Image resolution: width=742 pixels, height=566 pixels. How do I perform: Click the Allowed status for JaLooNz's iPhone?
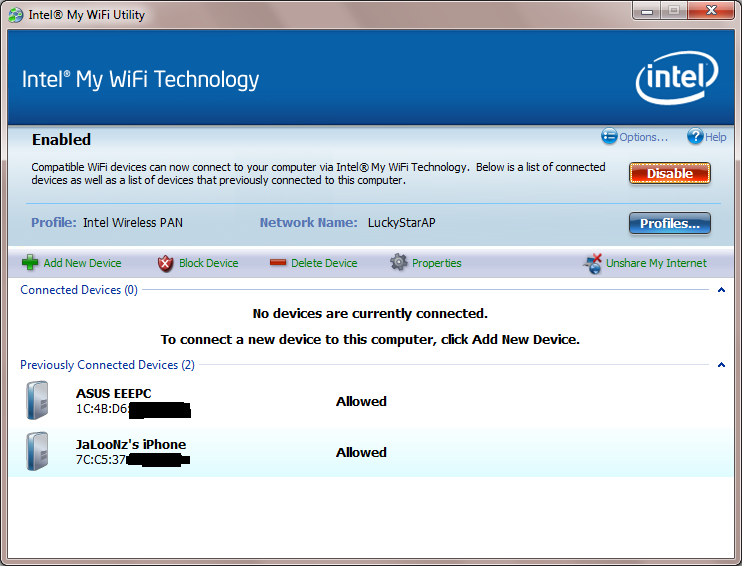pos(361,452)
